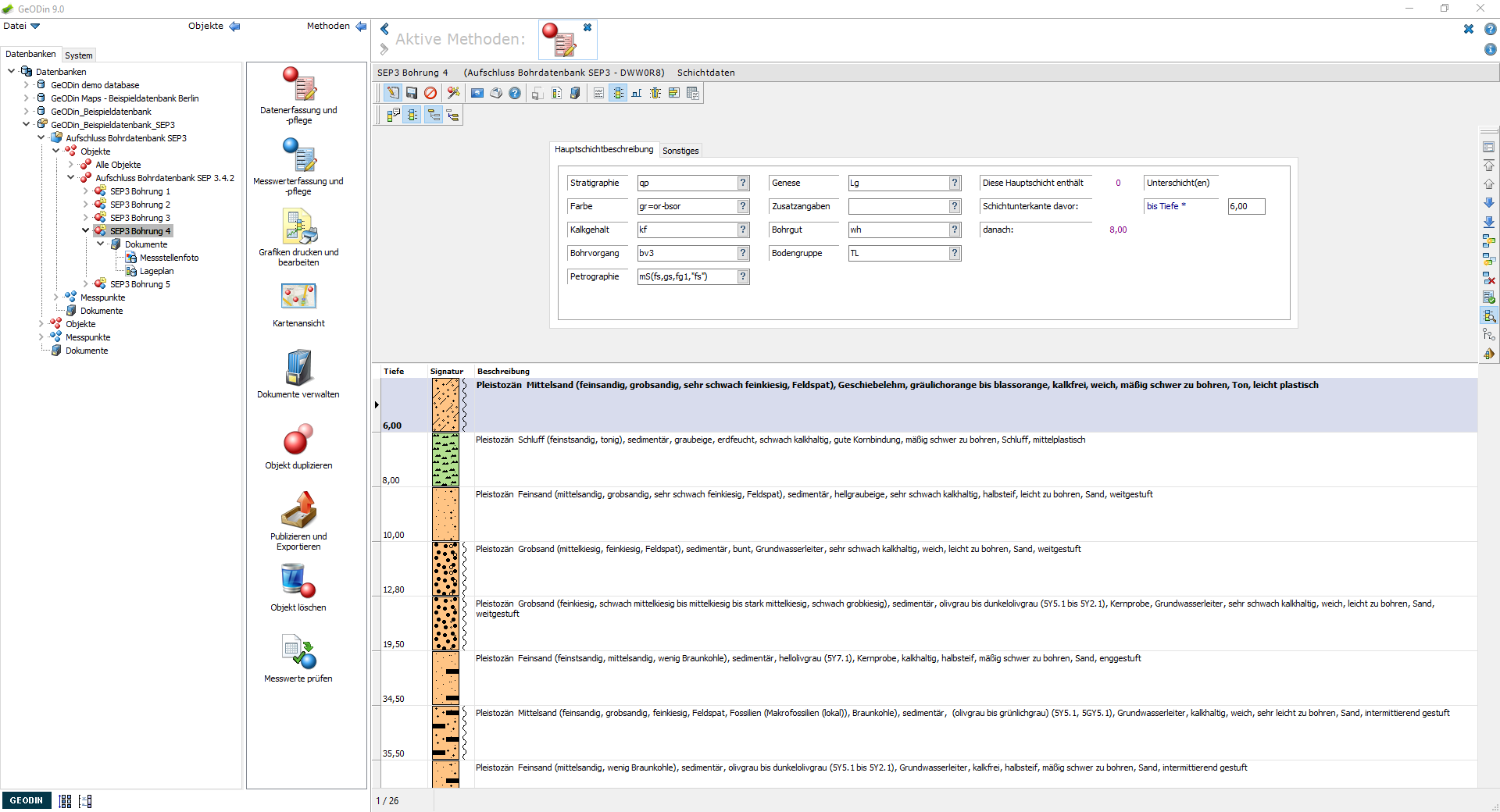Click the GEODIN button in status bar
The width and height of the screenshot is (1500, 812).
[27, 800]
